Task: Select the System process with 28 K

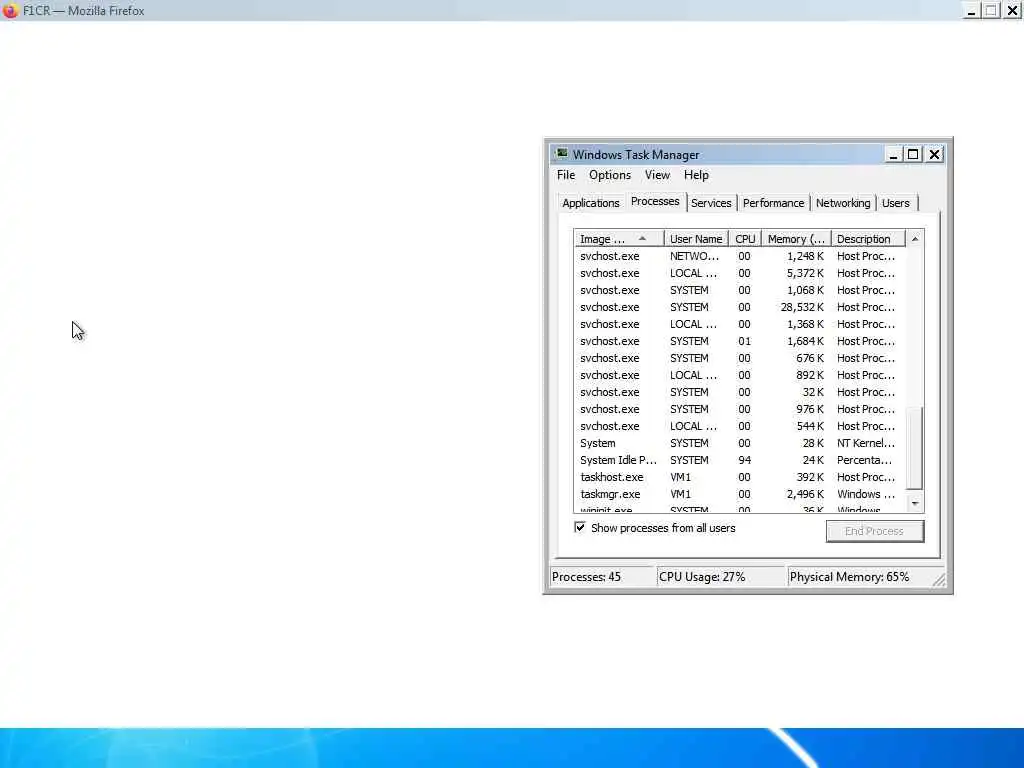Action: point(740,443)
